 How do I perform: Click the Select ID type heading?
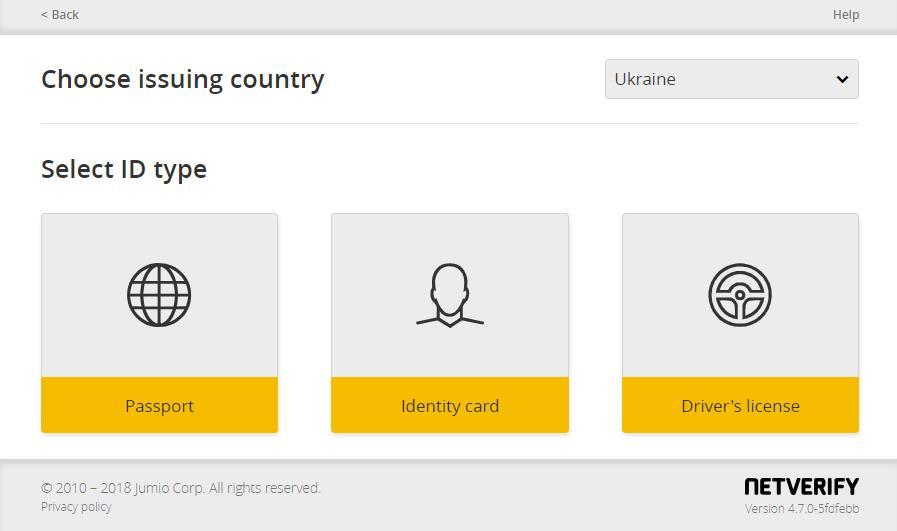point(124,169)
